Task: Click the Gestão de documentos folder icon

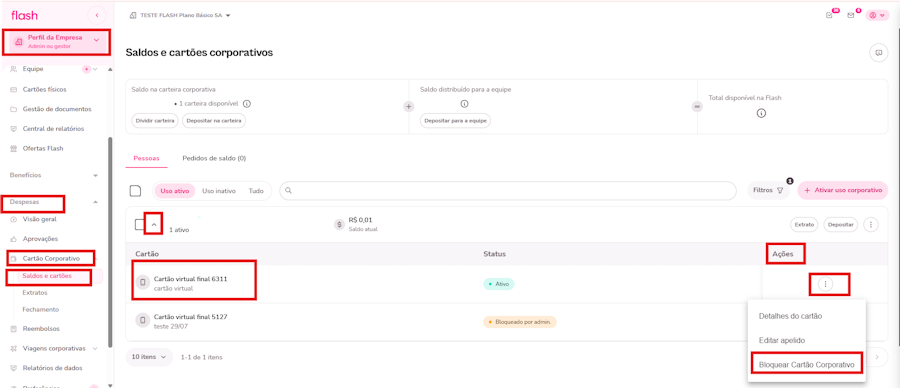Action: click(x=14, y=109)
